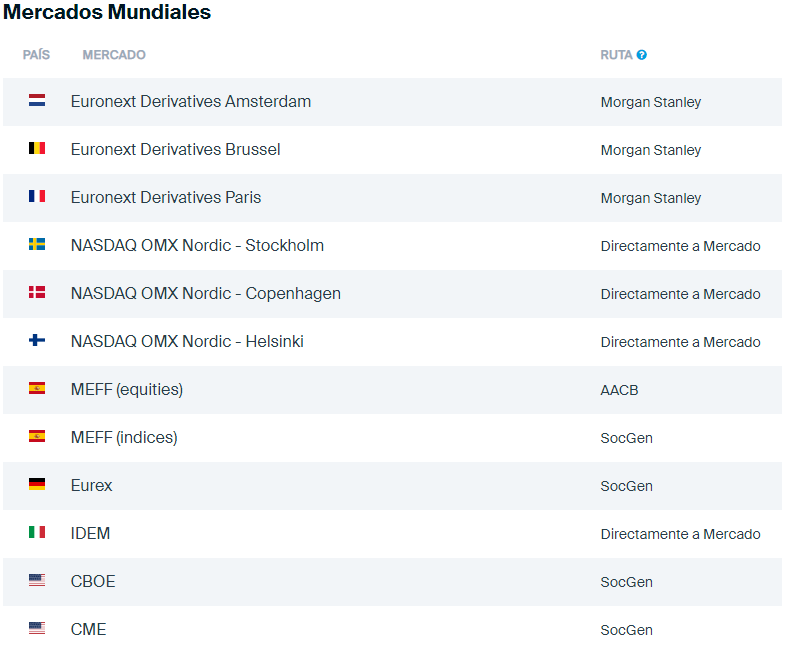Click the Mercados Mundiales heading

[x=107, y=13]
